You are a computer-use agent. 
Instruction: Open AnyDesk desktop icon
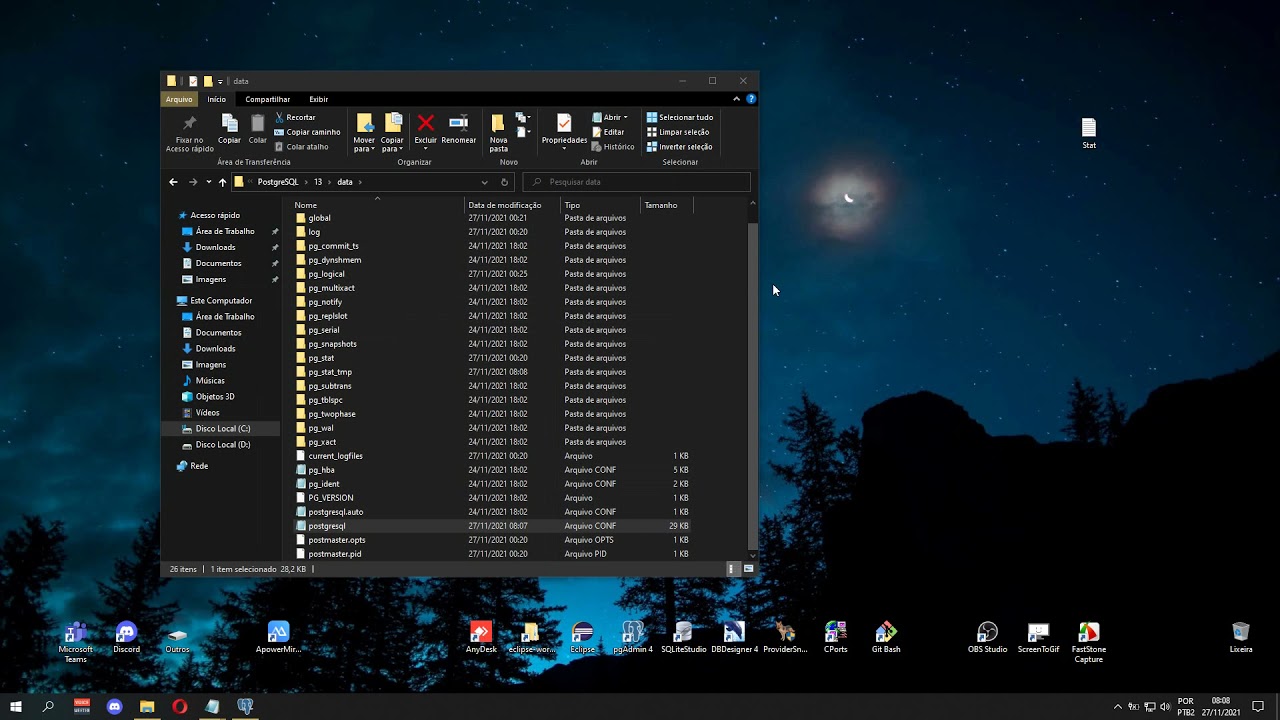pyautogui.click(x=481, y=638)
